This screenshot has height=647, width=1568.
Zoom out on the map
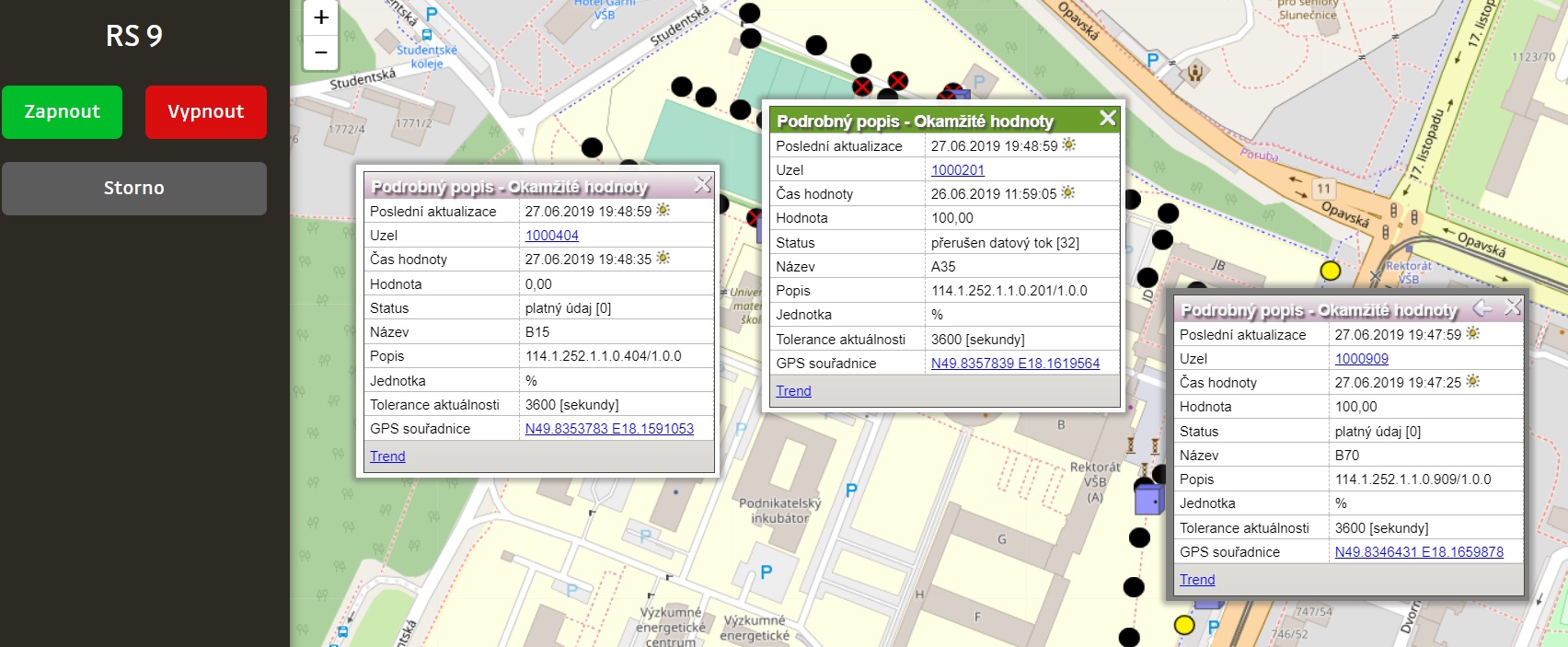click(320, 52)
